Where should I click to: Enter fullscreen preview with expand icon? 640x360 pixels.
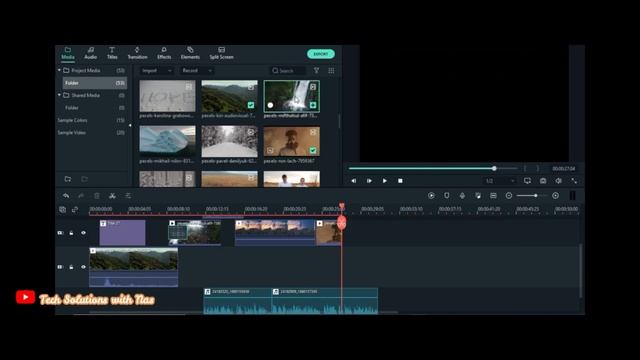574,181
